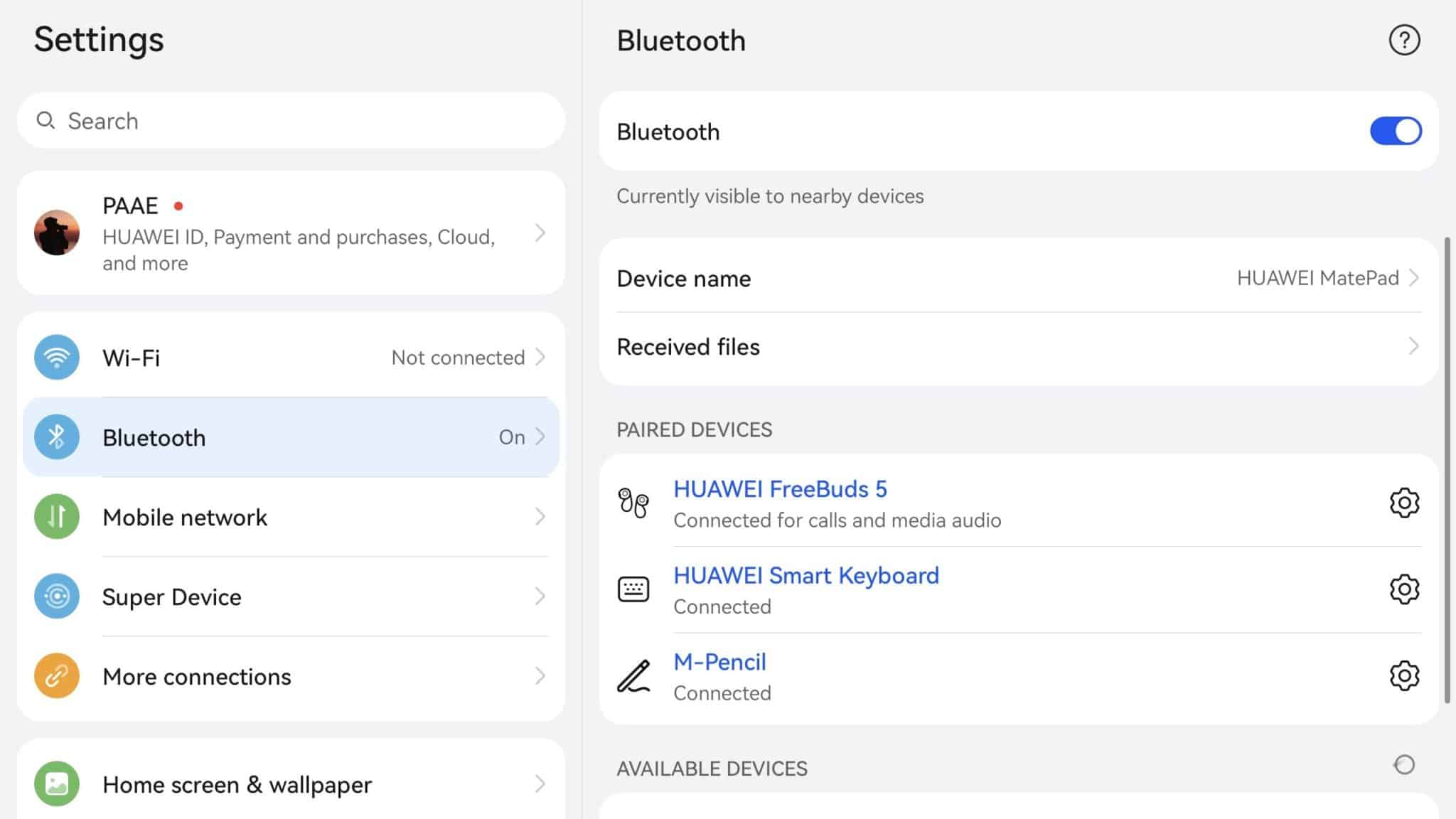1456x819 pixels.
Task: Open the Bluetooth help question-mark icon
Action: coord(1404,40)
